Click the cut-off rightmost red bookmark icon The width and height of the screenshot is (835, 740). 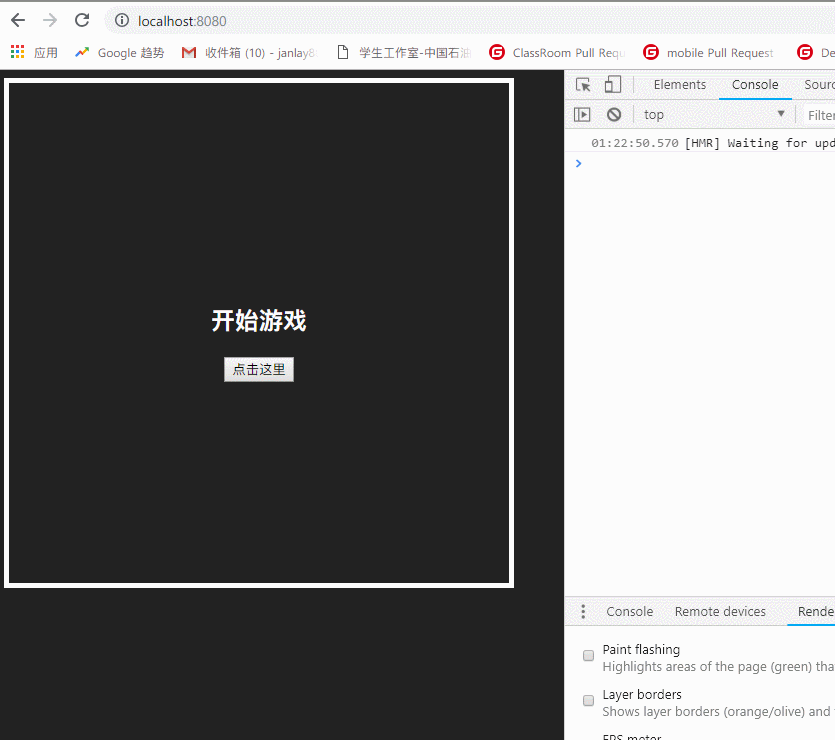point(805,52)
